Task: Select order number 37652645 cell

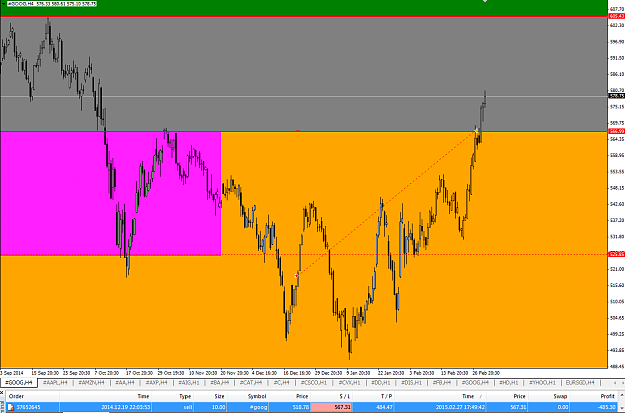Action: (28, 407)
